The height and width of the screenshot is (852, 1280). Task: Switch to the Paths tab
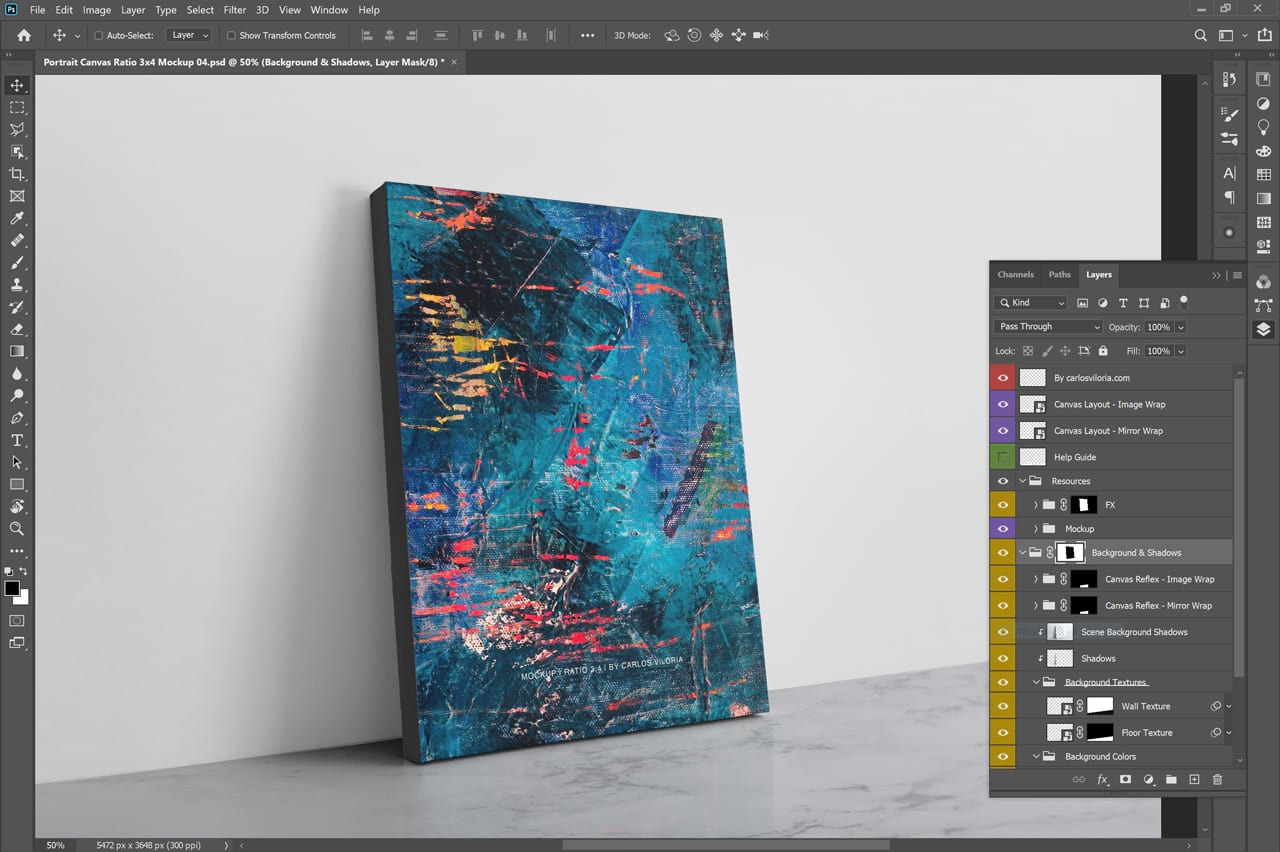[x=1060, y=274]
